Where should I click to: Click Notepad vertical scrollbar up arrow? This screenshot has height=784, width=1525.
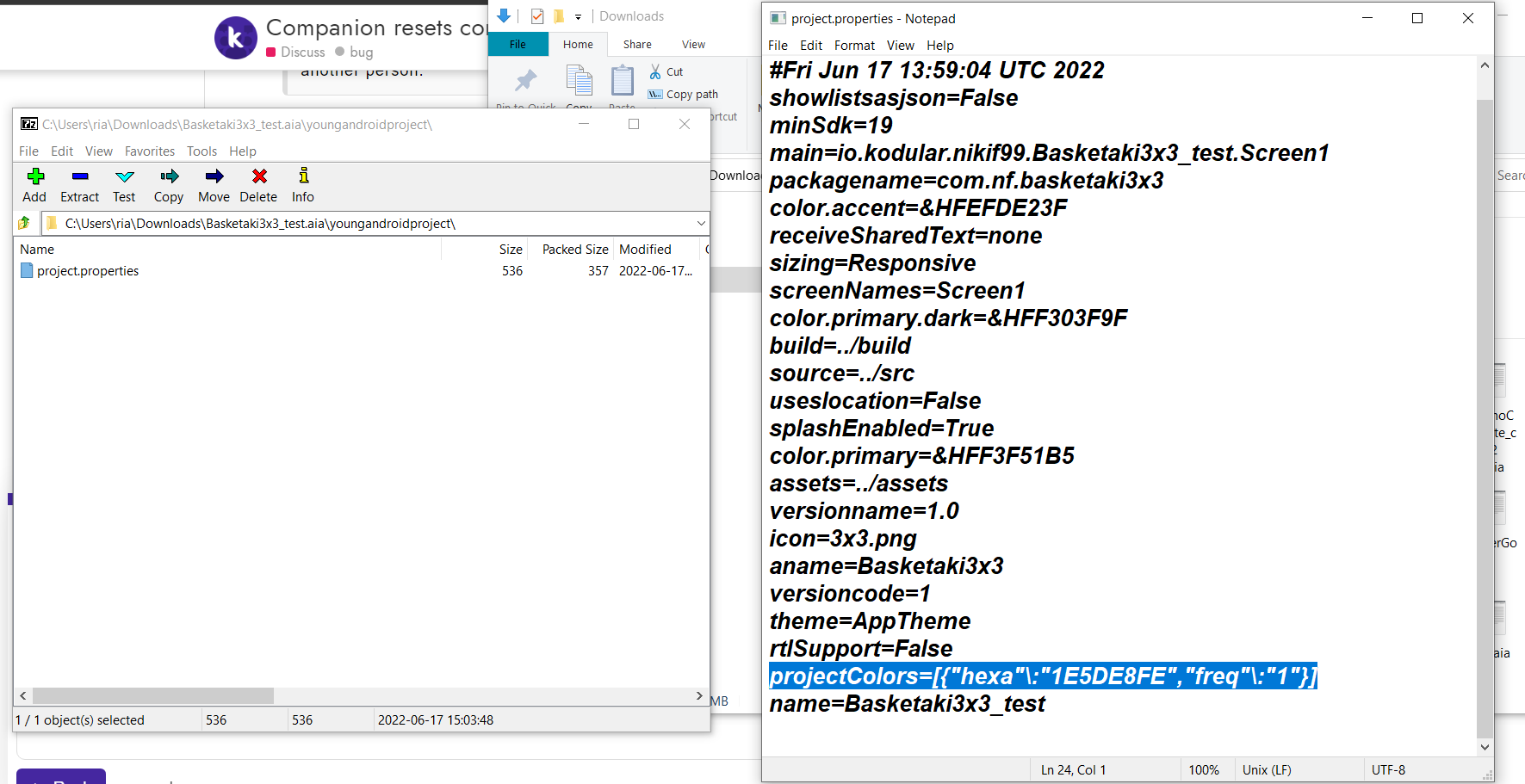click(x=1485, y=65)
